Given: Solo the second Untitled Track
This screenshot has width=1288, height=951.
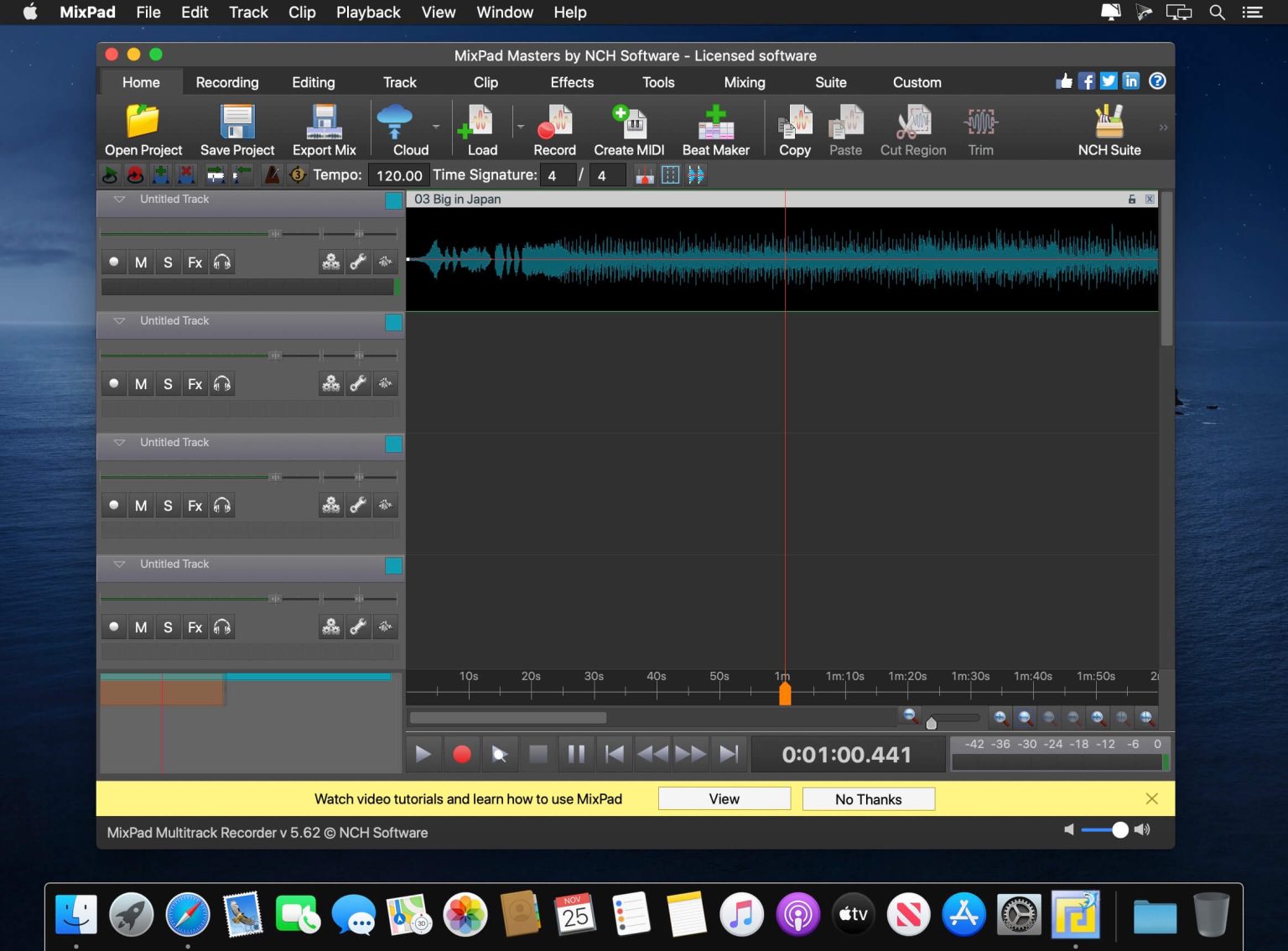Looking at the screenshot, I should pyautogui.click(x=167, y=383).
